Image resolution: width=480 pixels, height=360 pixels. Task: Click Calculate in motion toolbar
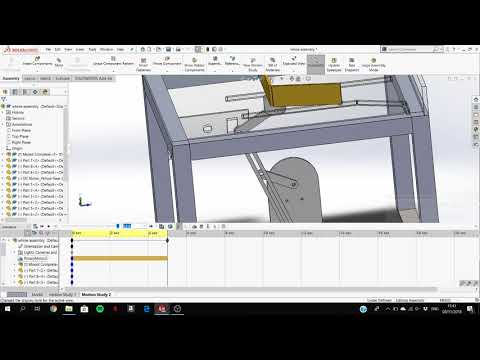[x=35, y=226]
